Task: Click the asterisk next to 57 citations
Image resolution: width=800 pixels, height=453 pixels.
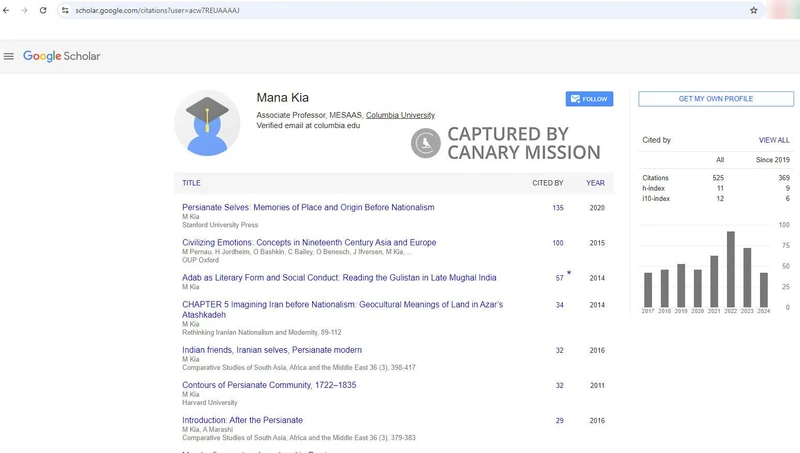Action: (x=569, y=273)
